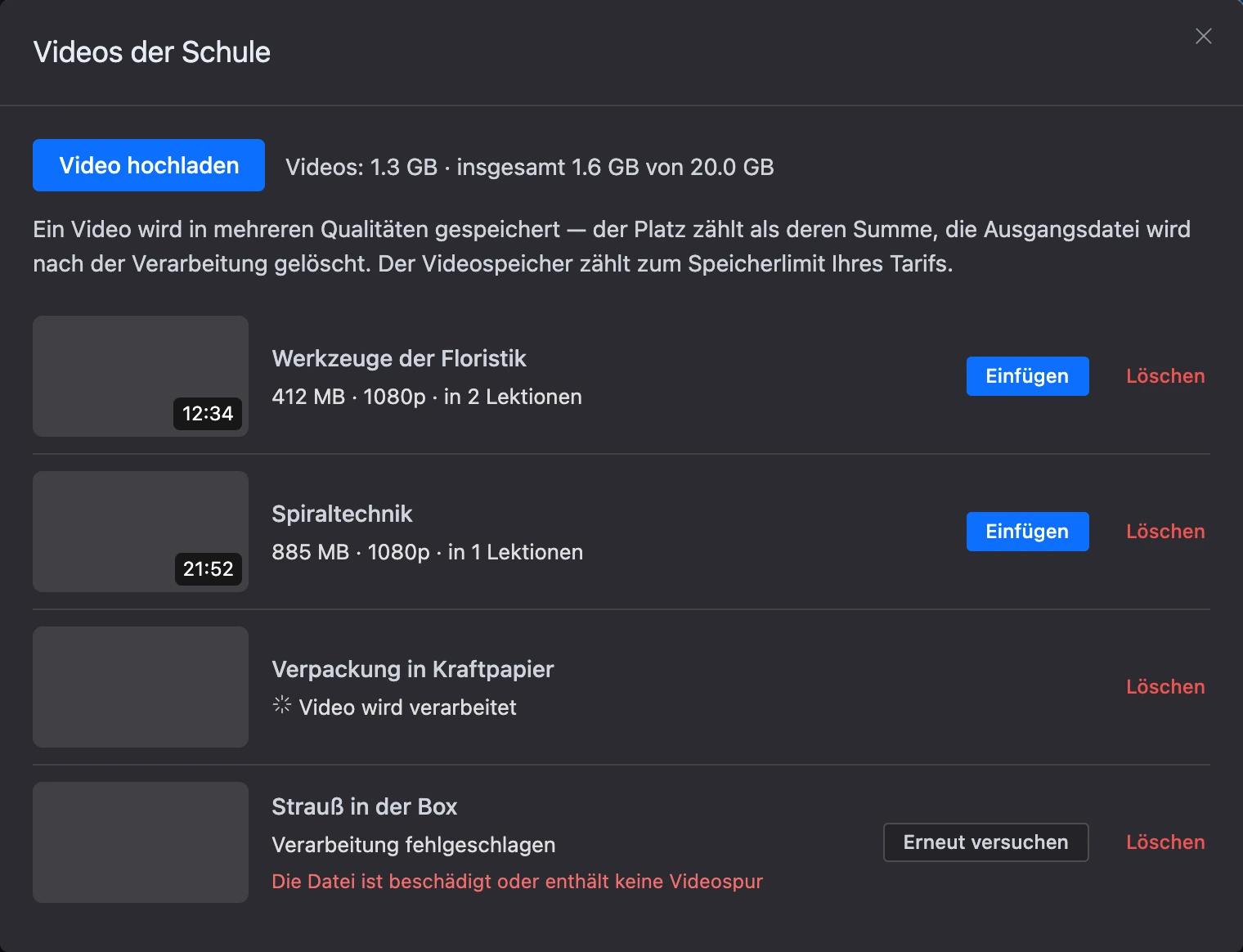Viewport: 1243px width, 952px height.
Task: Retry processing for Strauß in der Box
Action: 985,842
